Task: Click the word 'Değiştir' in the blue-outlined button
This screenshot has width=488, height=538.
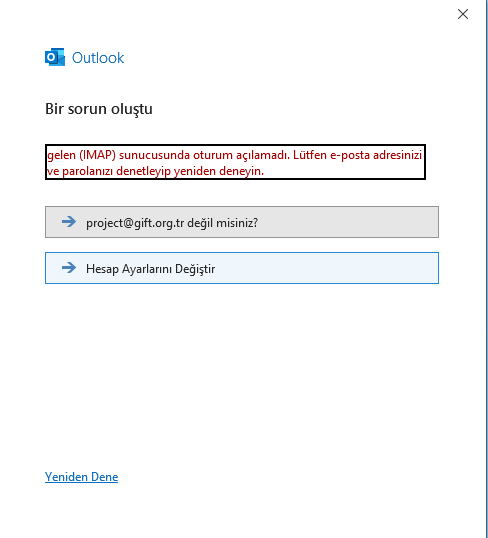Action: 195,269
